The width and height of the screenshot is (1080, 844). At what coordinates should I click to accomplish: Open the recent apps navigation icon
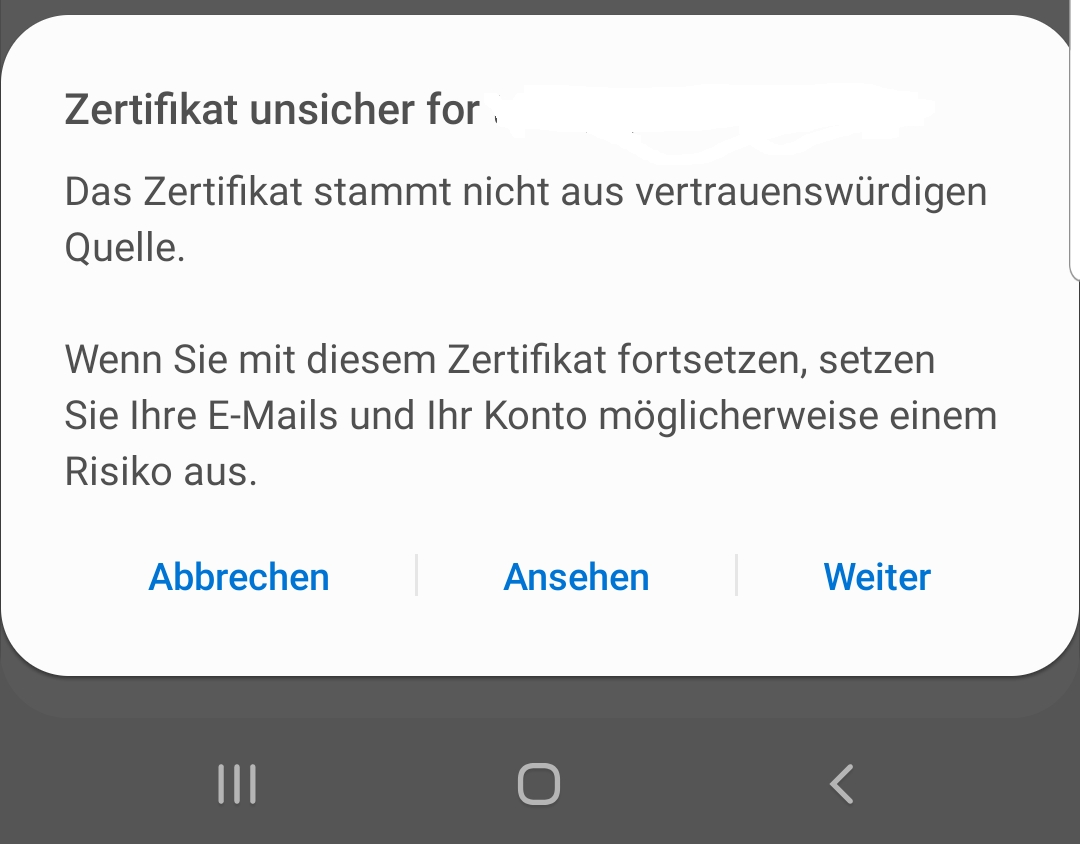(237, 784)
